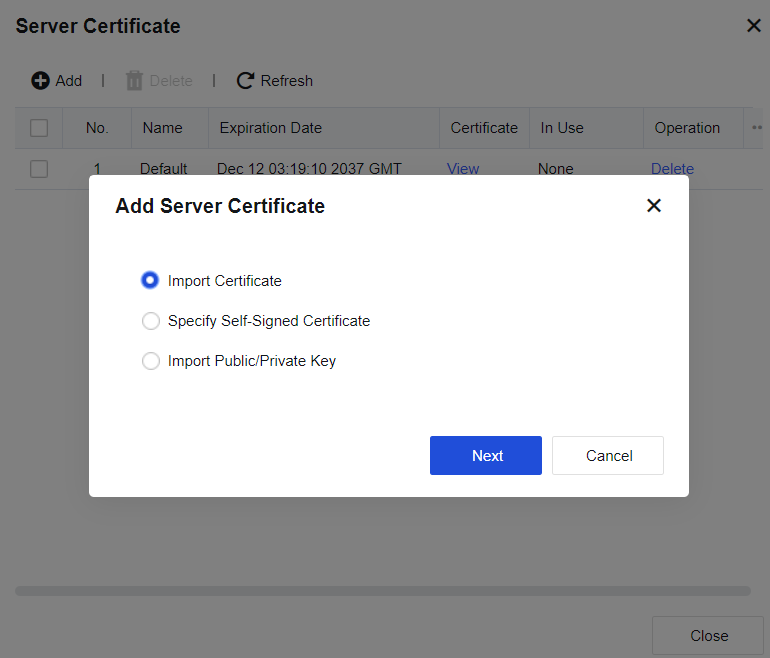Click the Next button
The width and height of the screenshot is (770, 658).
tap(486, 455)
